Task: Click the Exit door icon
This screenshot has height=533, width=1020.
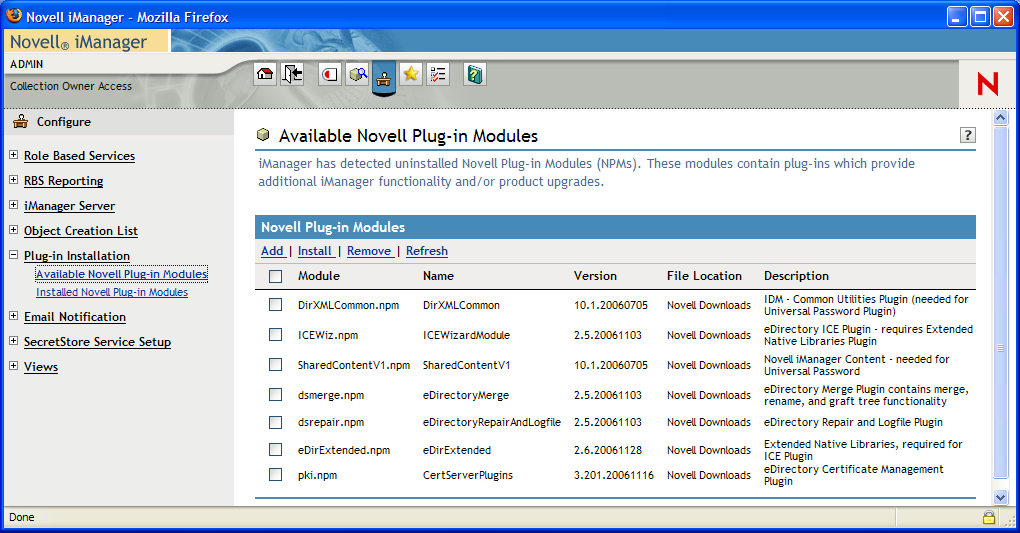Action: [292, 74]
